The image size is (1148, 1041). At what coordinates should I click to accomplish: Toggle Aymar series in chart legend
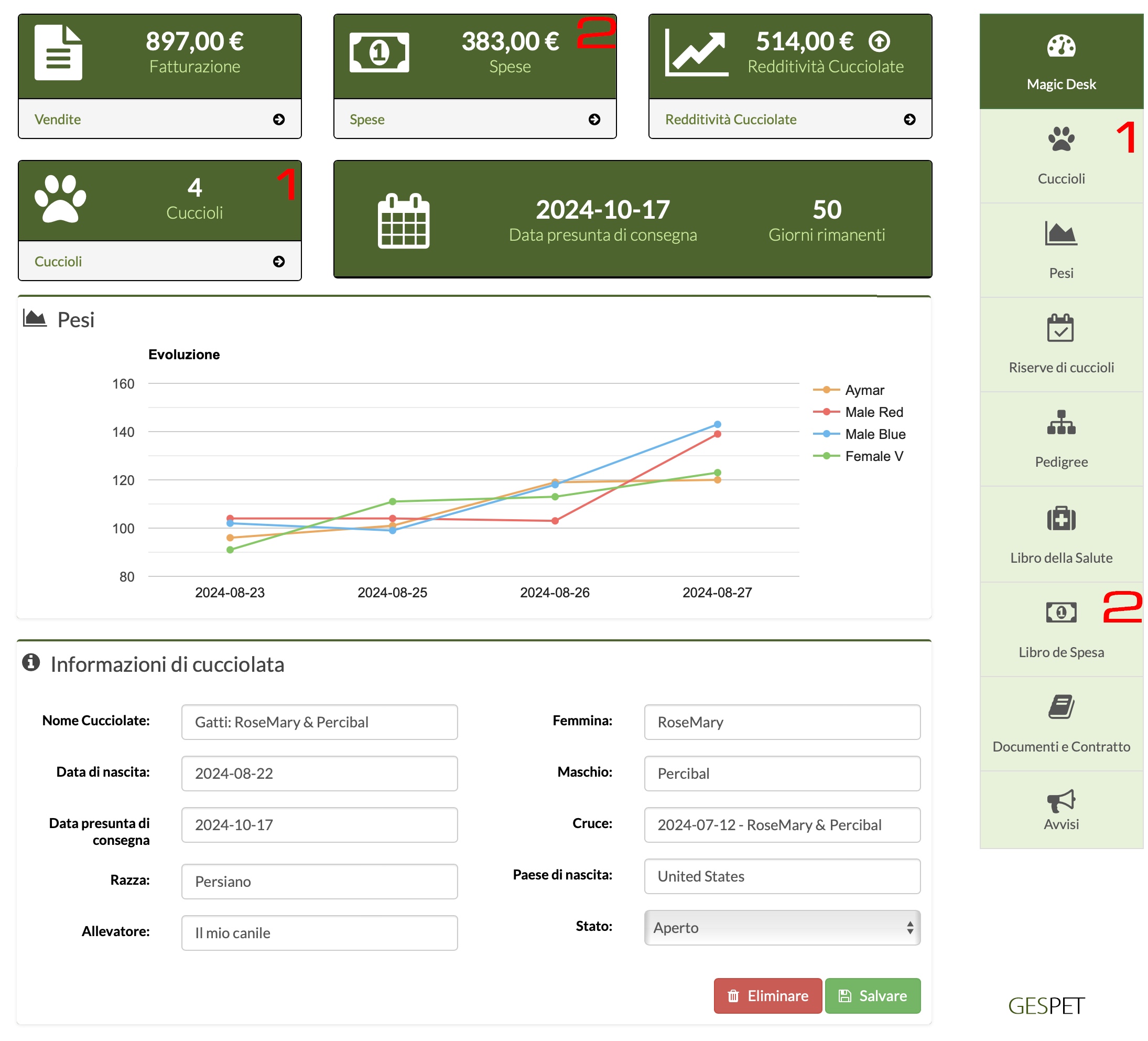(x=849, y=390)
